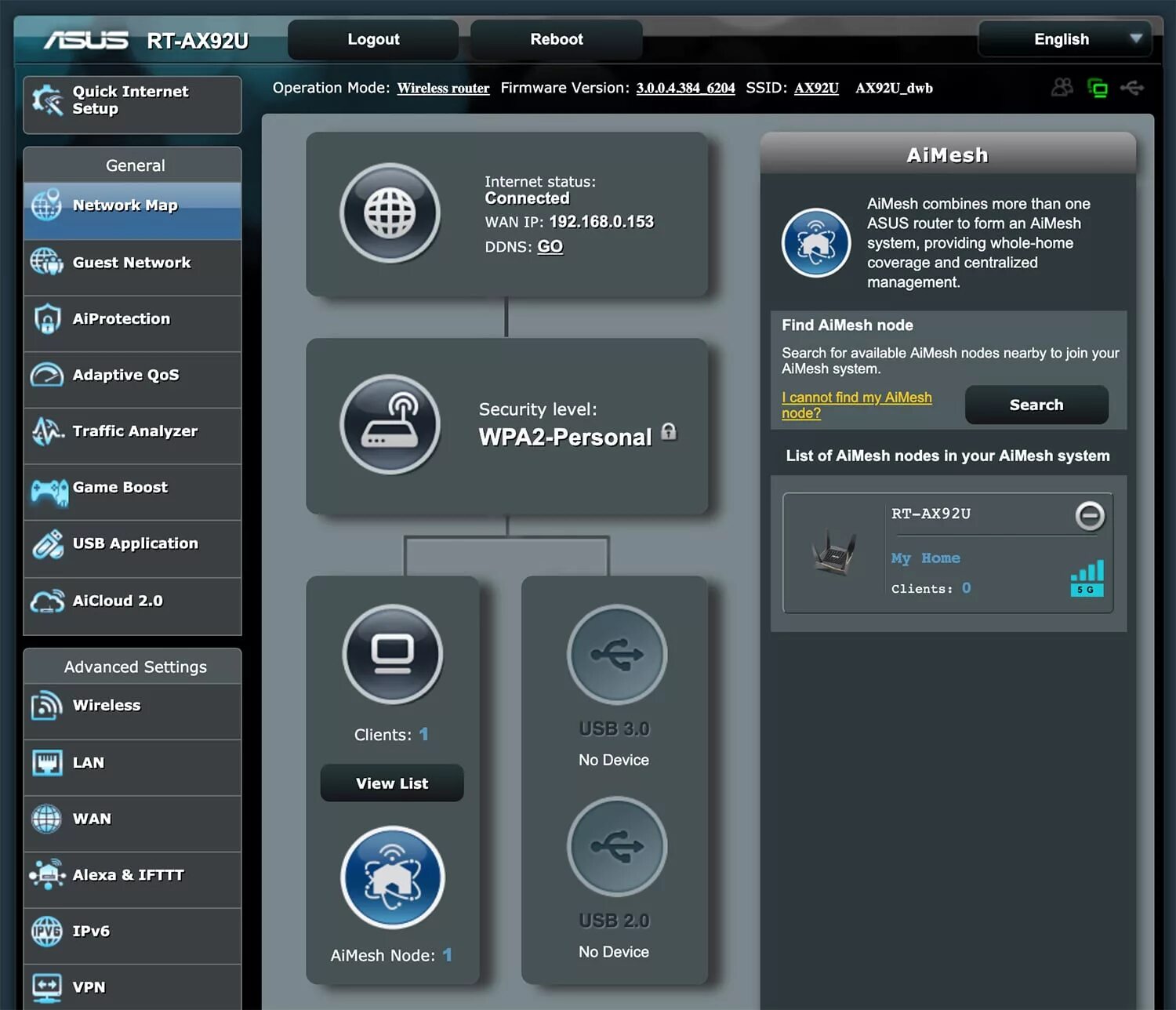Image resolution: width=1176 pixels, height=1010 pixels.
Task: Click the 5G signal strength icon
Action: [x=1087, y=578]
